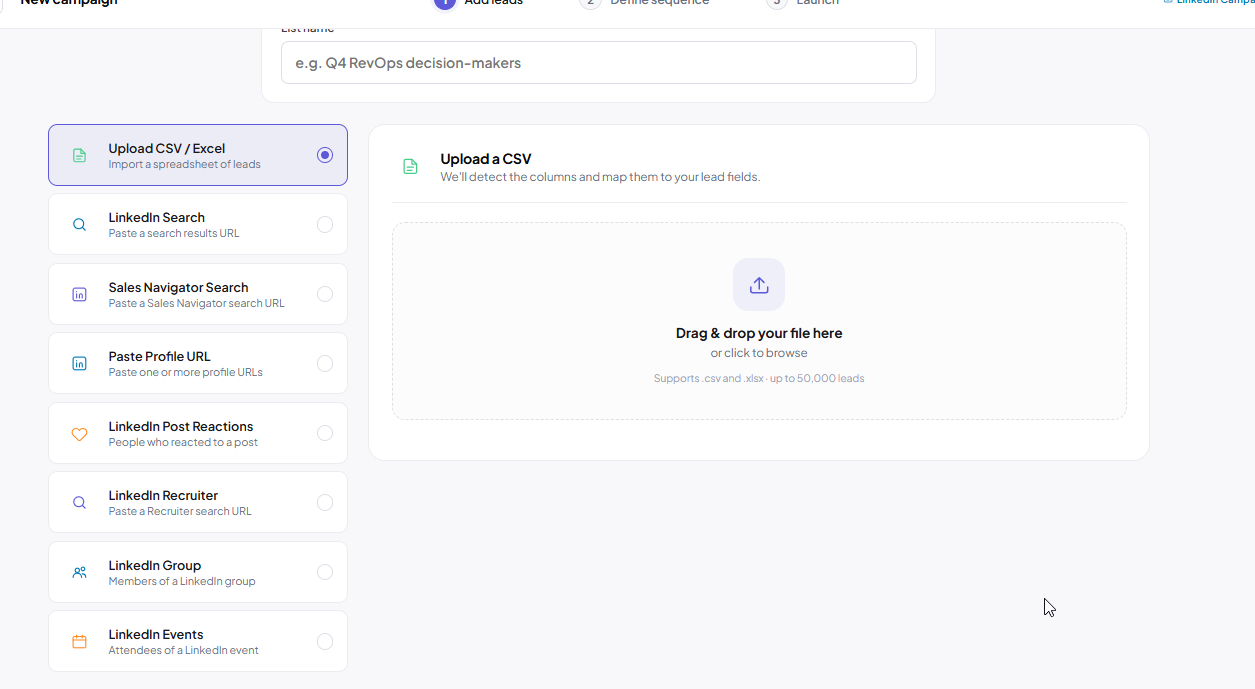Click "Paste a Recruiter search URL" subtitle
The image size is (1255, 689).
180,511
